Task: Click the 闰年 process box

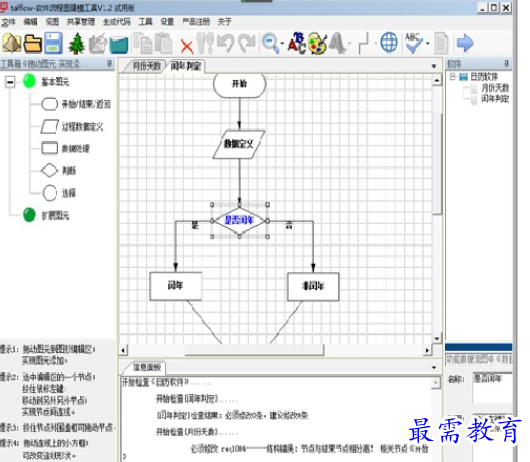Action: pyautogui.click(x=176, y=286)
